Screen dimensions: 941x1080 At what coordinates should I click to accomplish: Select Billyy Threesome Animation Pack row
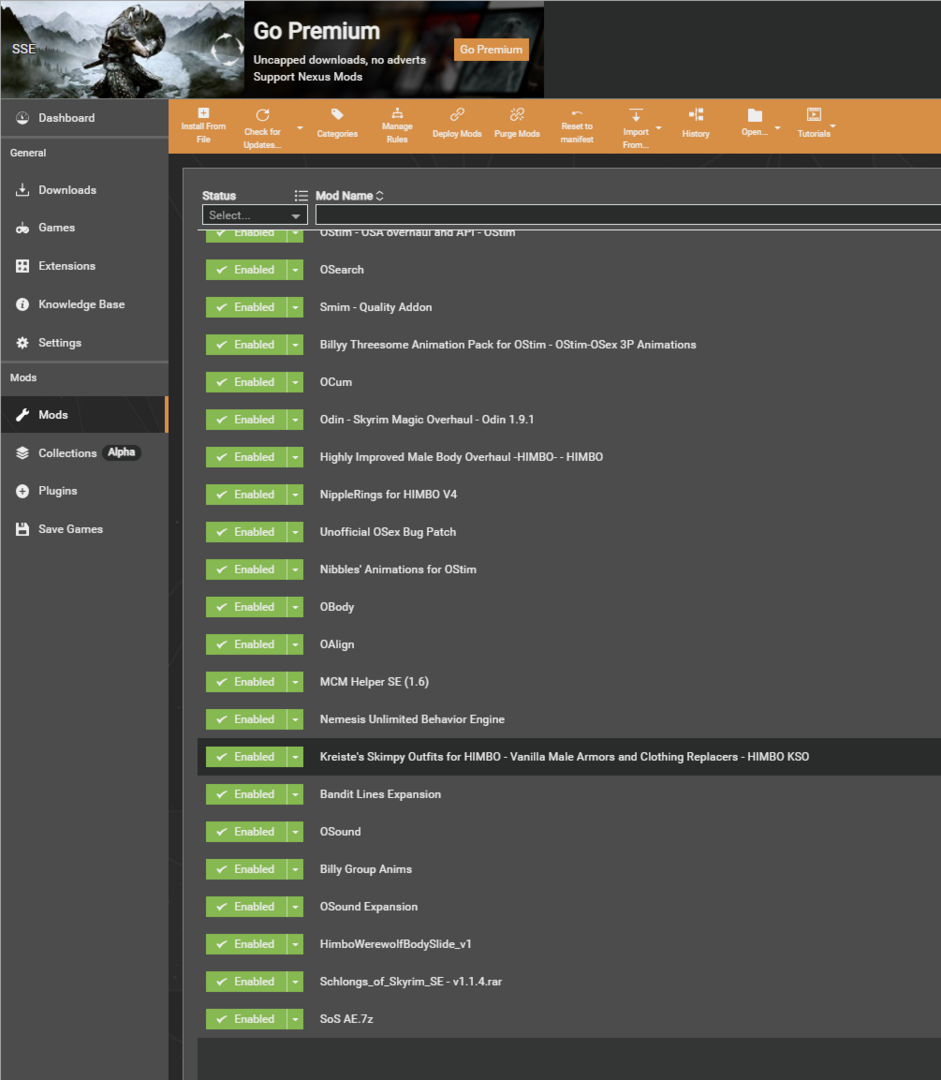569,344
